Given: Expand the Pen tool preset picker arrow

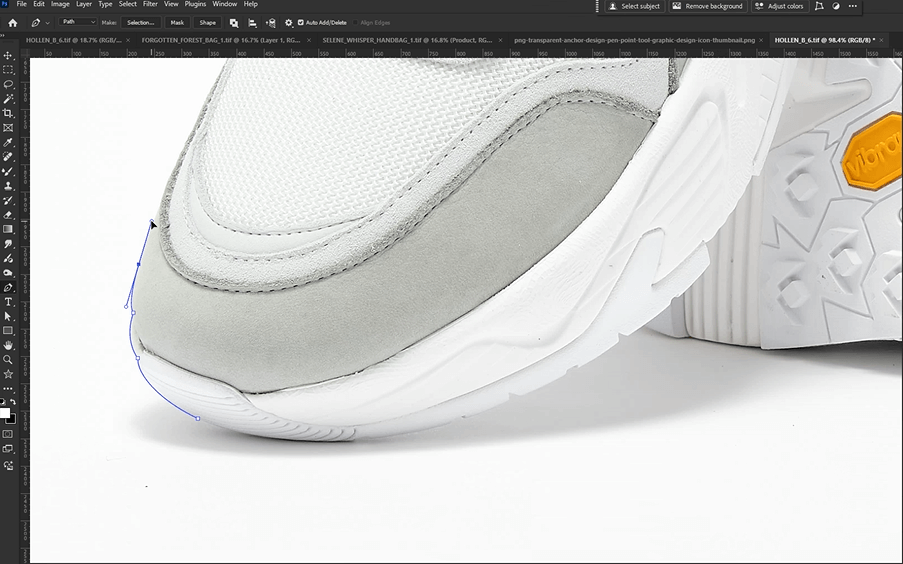Looking at the screenshot, I should pos(48,22).
